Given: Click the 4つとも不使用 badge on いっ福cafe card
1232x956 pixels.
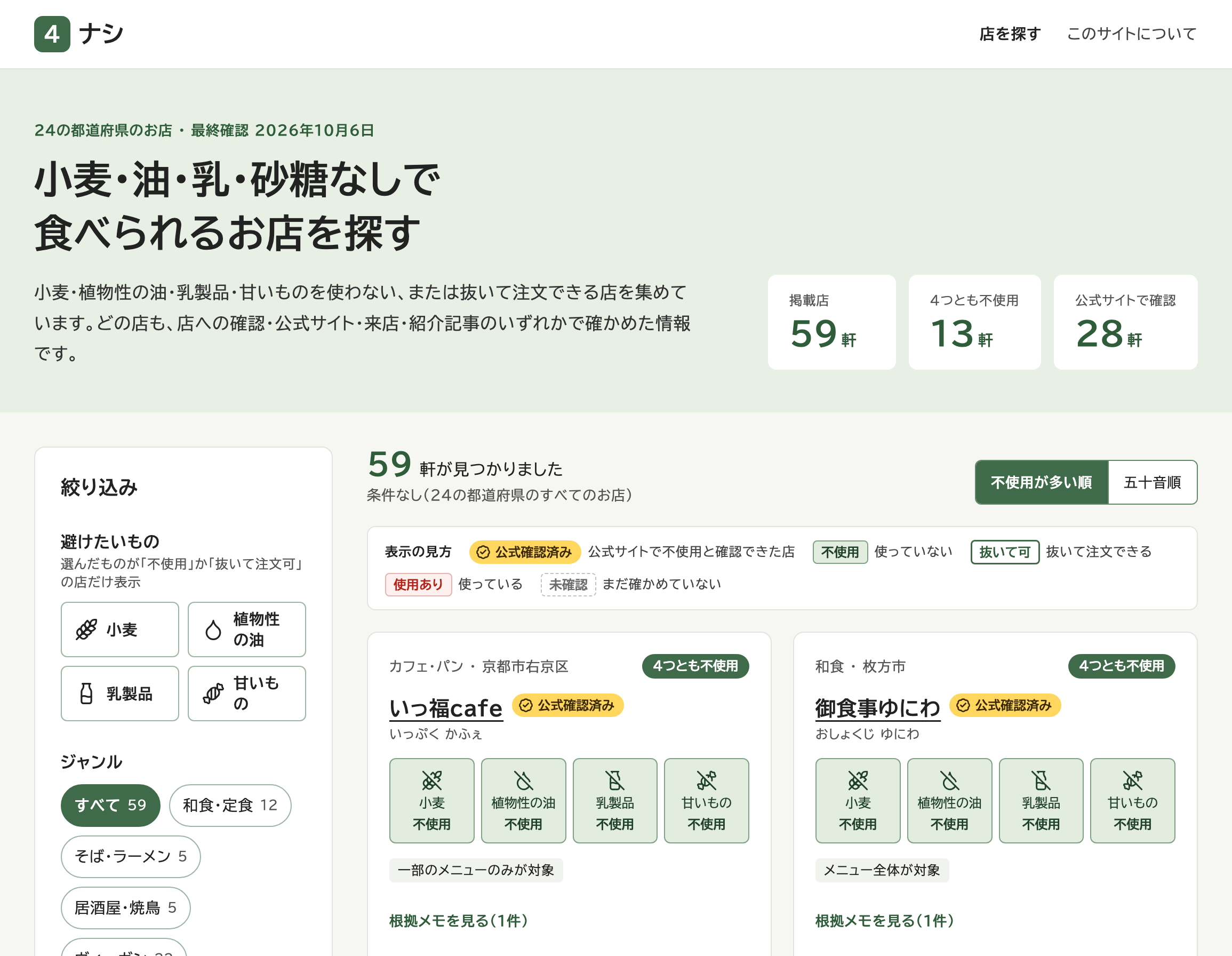Looking at the screenshot, I should click(x=695, y=666).
